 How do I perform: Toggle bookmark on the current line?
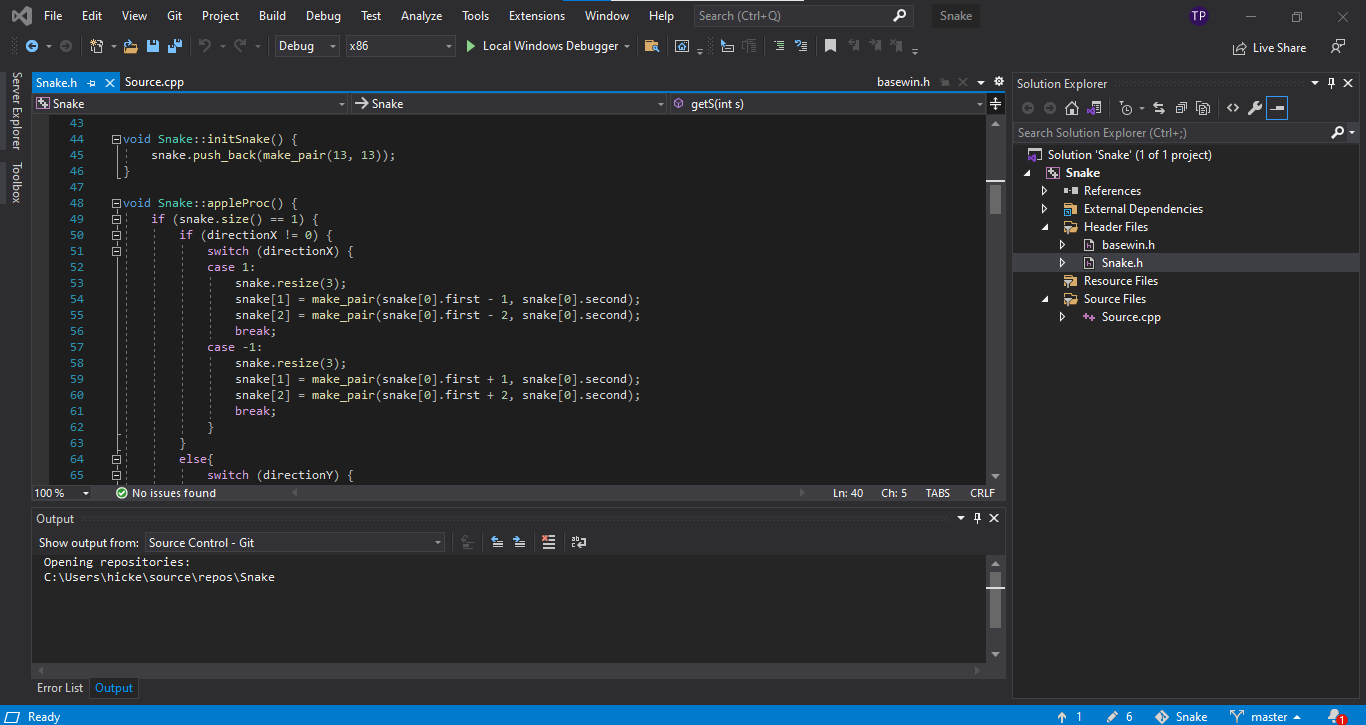(x=830, y=46)
